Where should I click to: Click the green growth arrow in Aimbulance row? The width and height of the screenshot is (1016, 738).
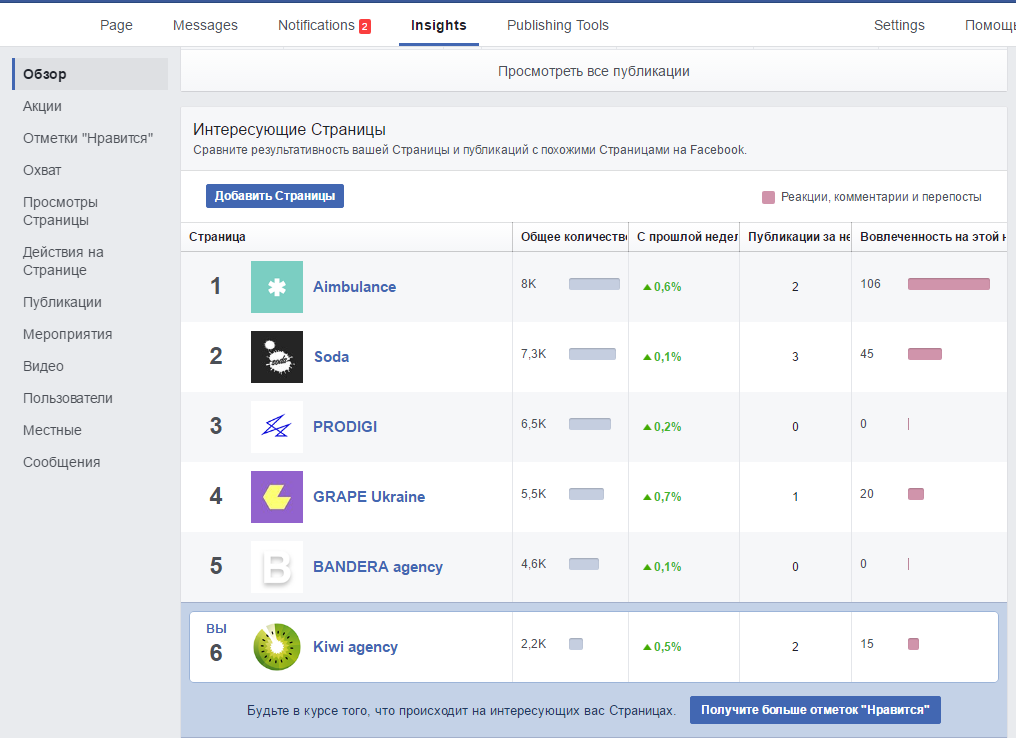[647, 287]
